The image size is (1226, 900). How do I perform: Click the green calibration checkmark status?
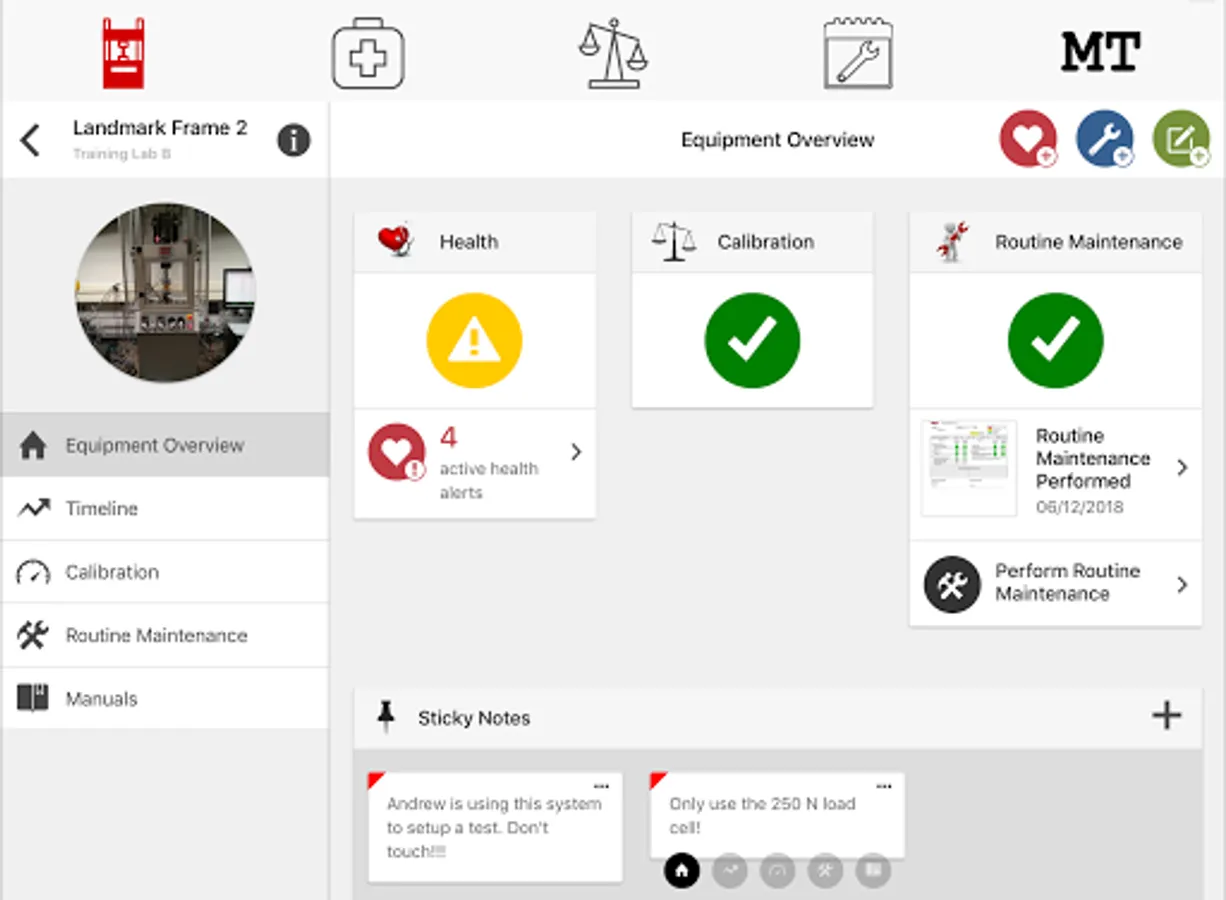pos(752,341)
